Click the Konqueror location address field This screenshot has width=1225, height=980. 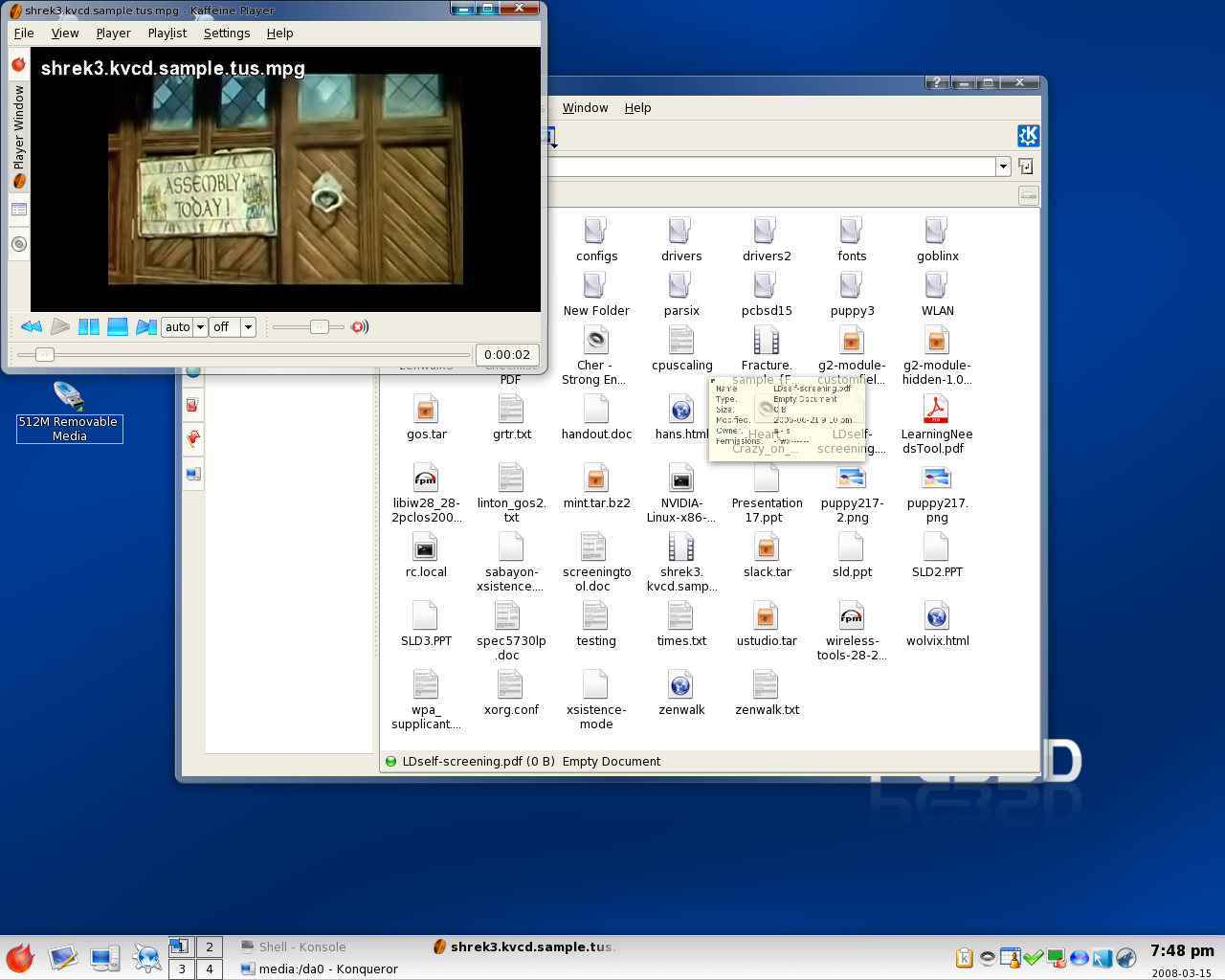pyautogui.click(x=771, y=167)
